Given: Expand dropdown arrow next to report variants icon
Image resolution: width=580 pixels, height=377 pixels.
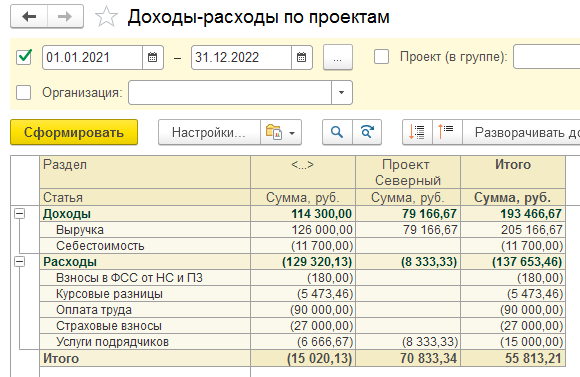Looking at the screenshot, I should pos(292,133).
